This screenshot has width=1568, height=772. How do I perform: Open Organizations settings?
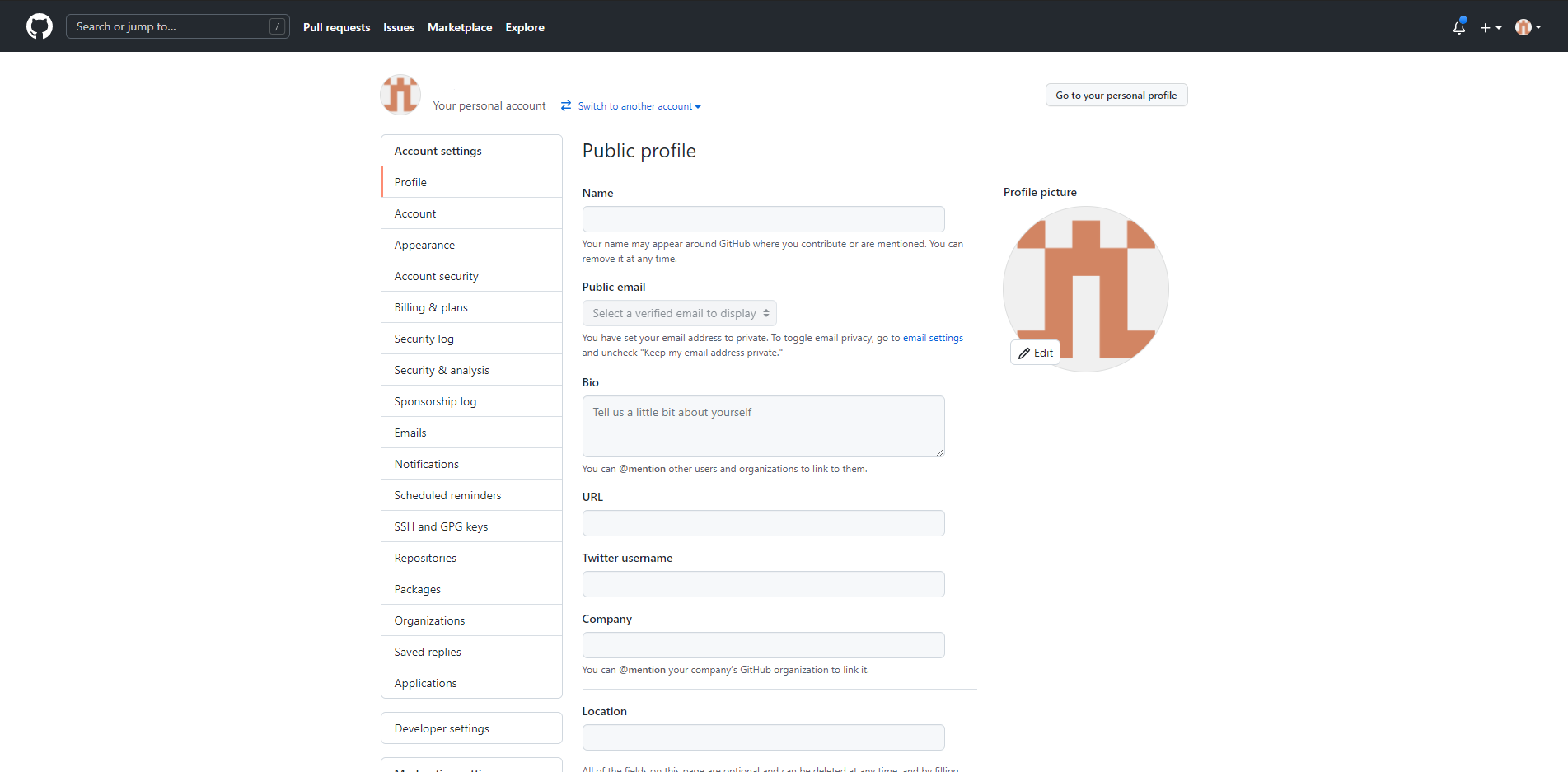(471, 620)
